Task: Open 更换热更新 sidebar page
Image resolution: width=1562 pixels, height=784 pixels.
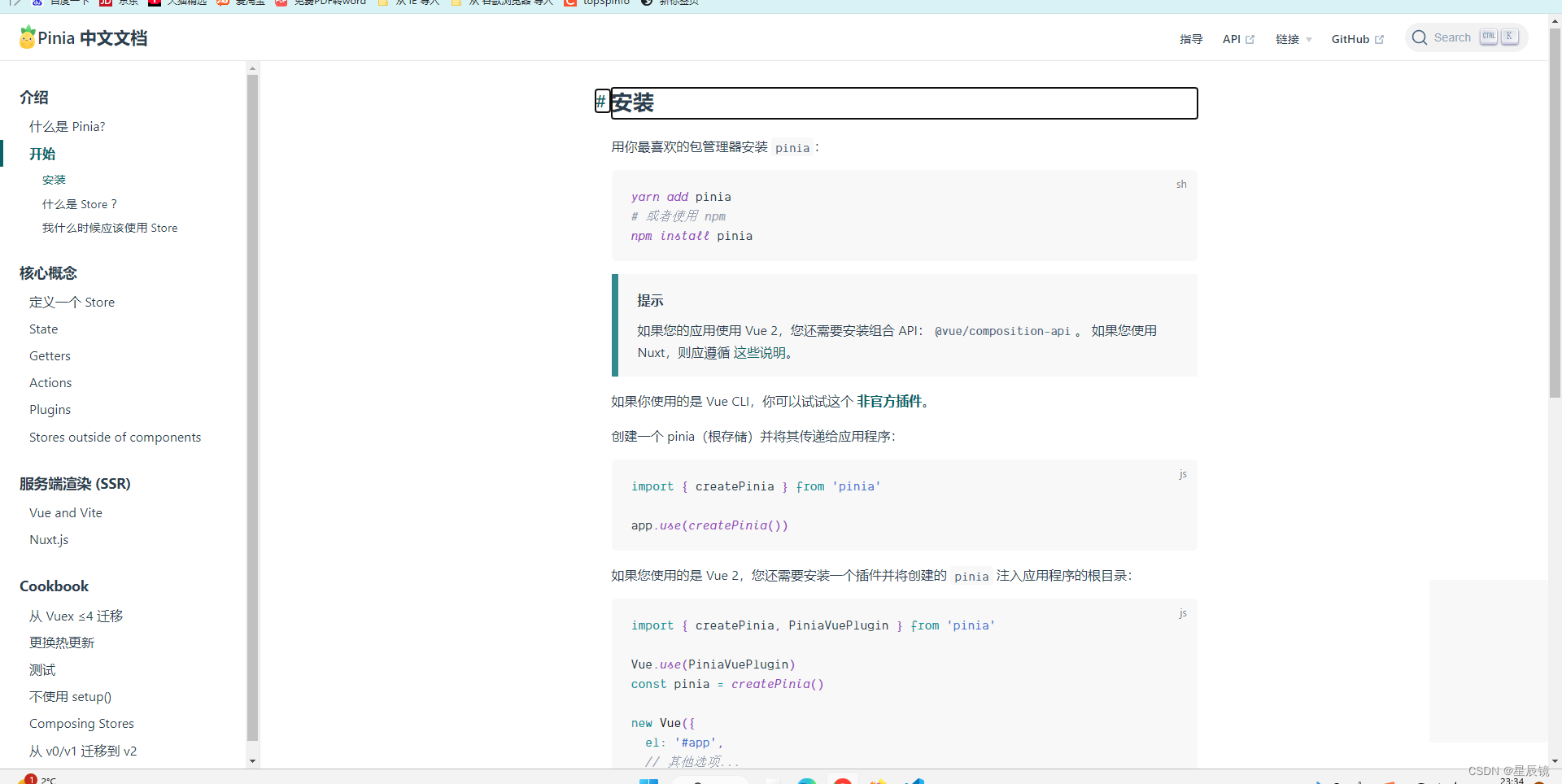Action: coord(62,643)
